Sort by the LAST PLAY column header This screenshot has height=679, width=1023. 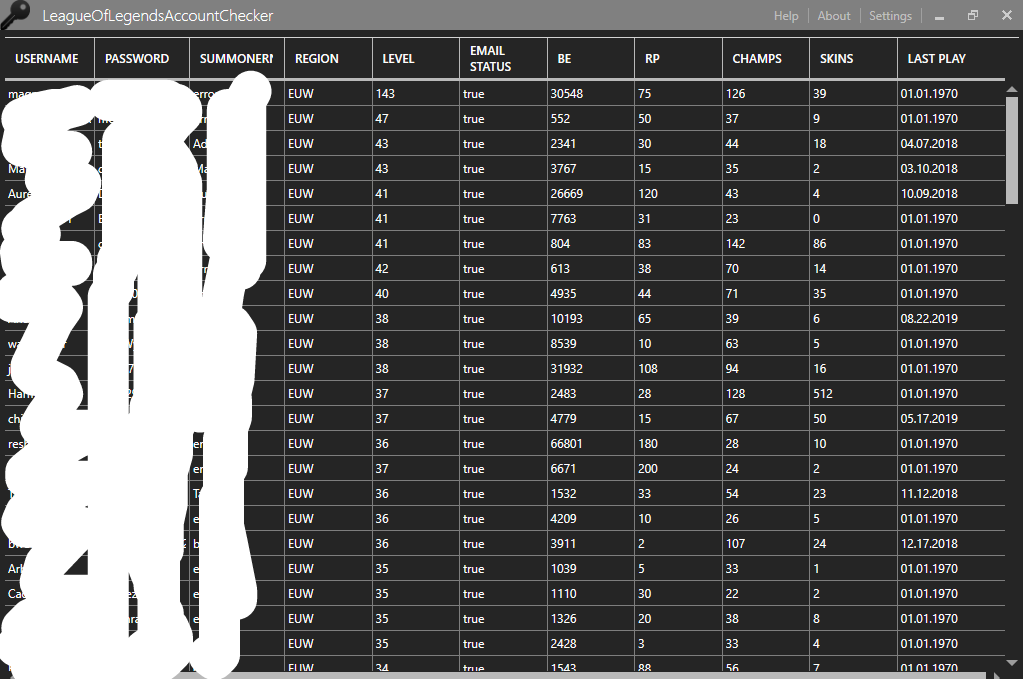951,59
